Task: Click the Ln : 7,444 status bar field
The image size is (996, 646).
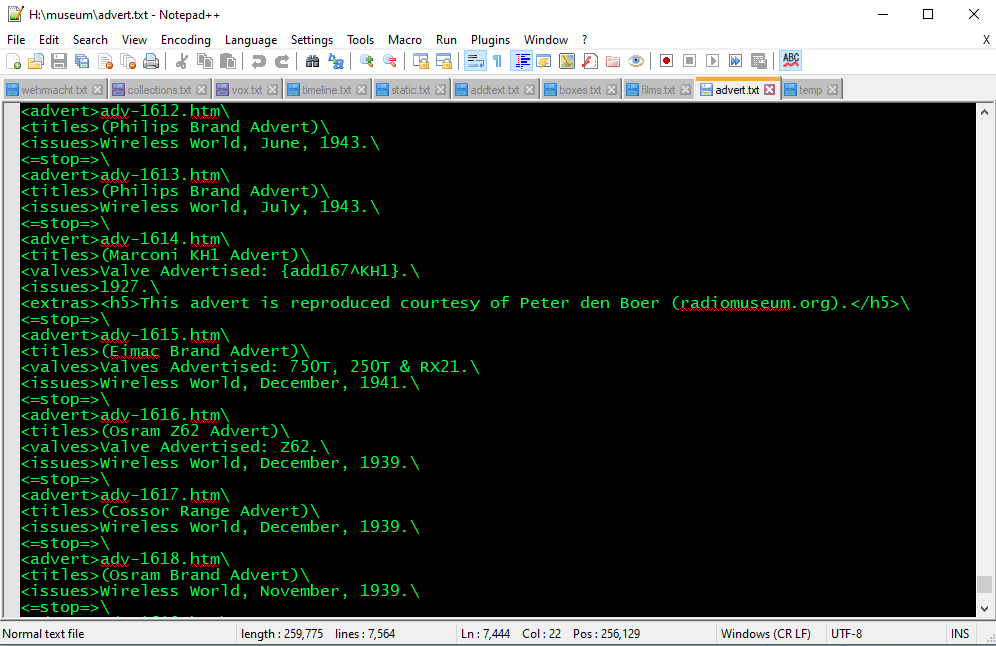Action: click(485, 634)
